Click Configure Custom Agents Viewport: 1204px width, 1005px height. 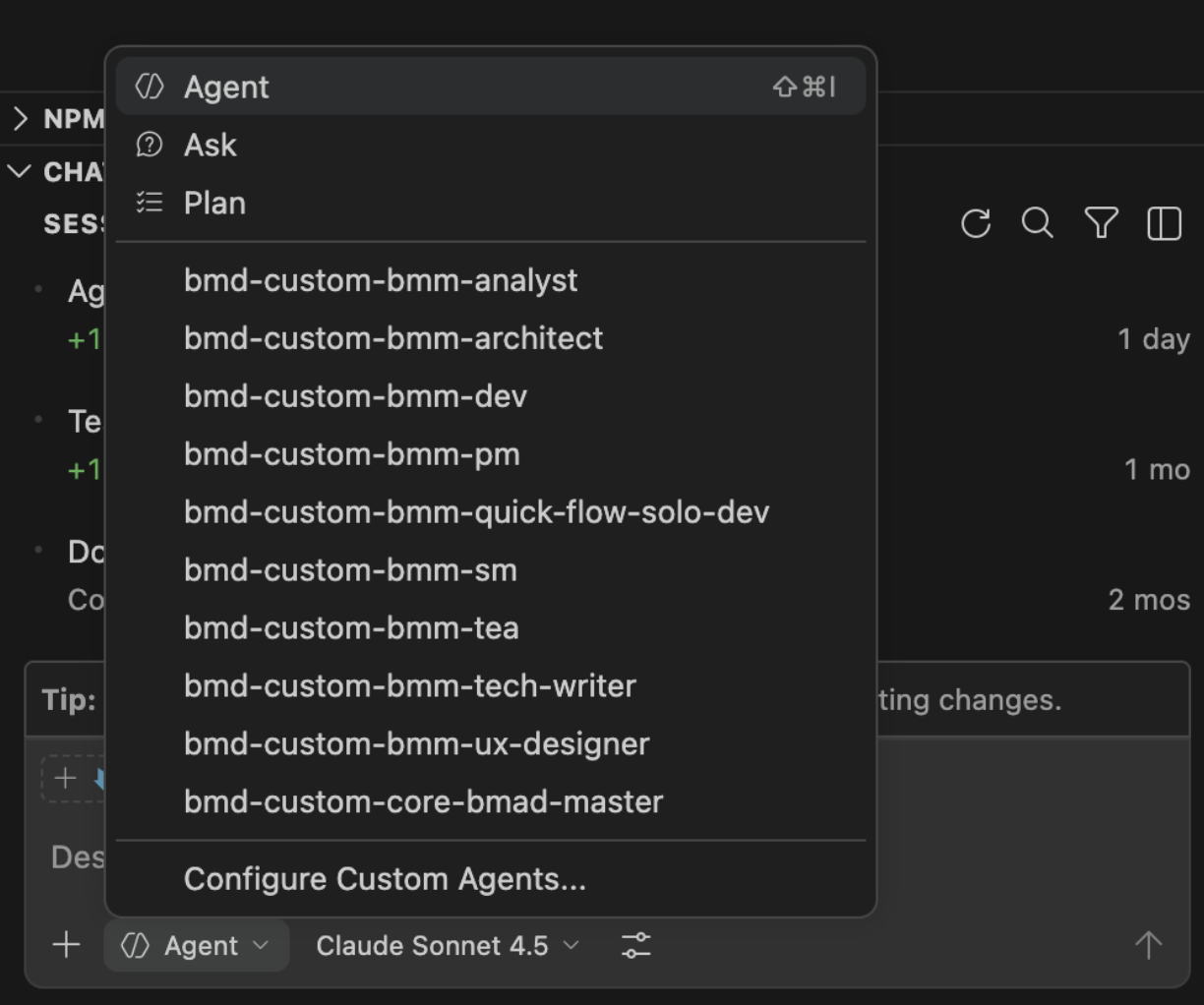click(385, 879)
